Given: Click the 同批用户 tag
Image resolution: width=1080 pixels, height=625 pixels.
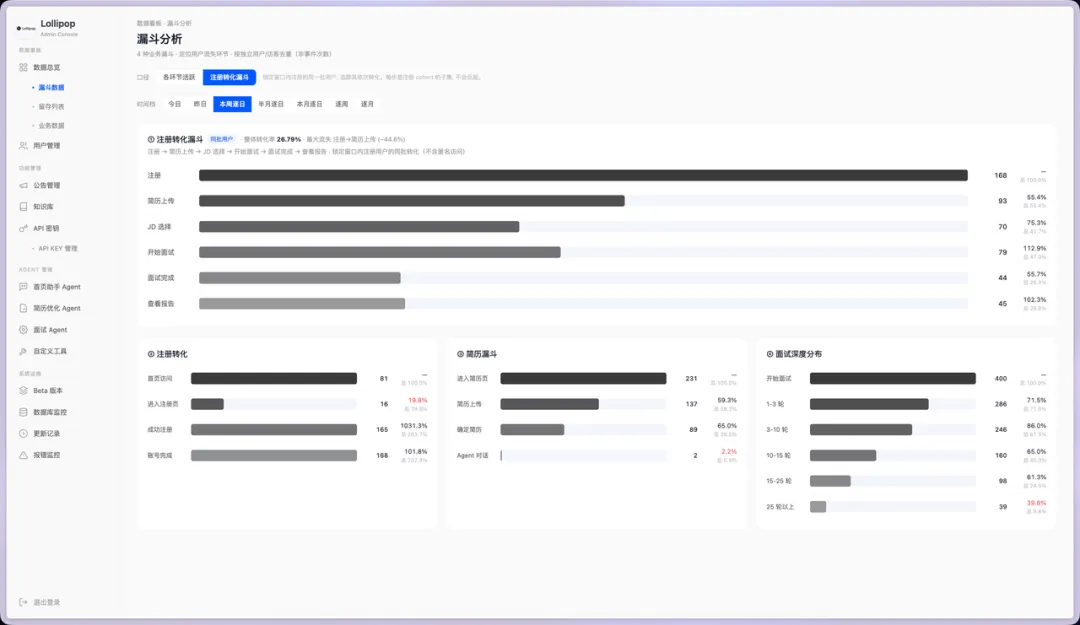Looking at the screenshot, I should pyautogui.click(x=222, y=139).
